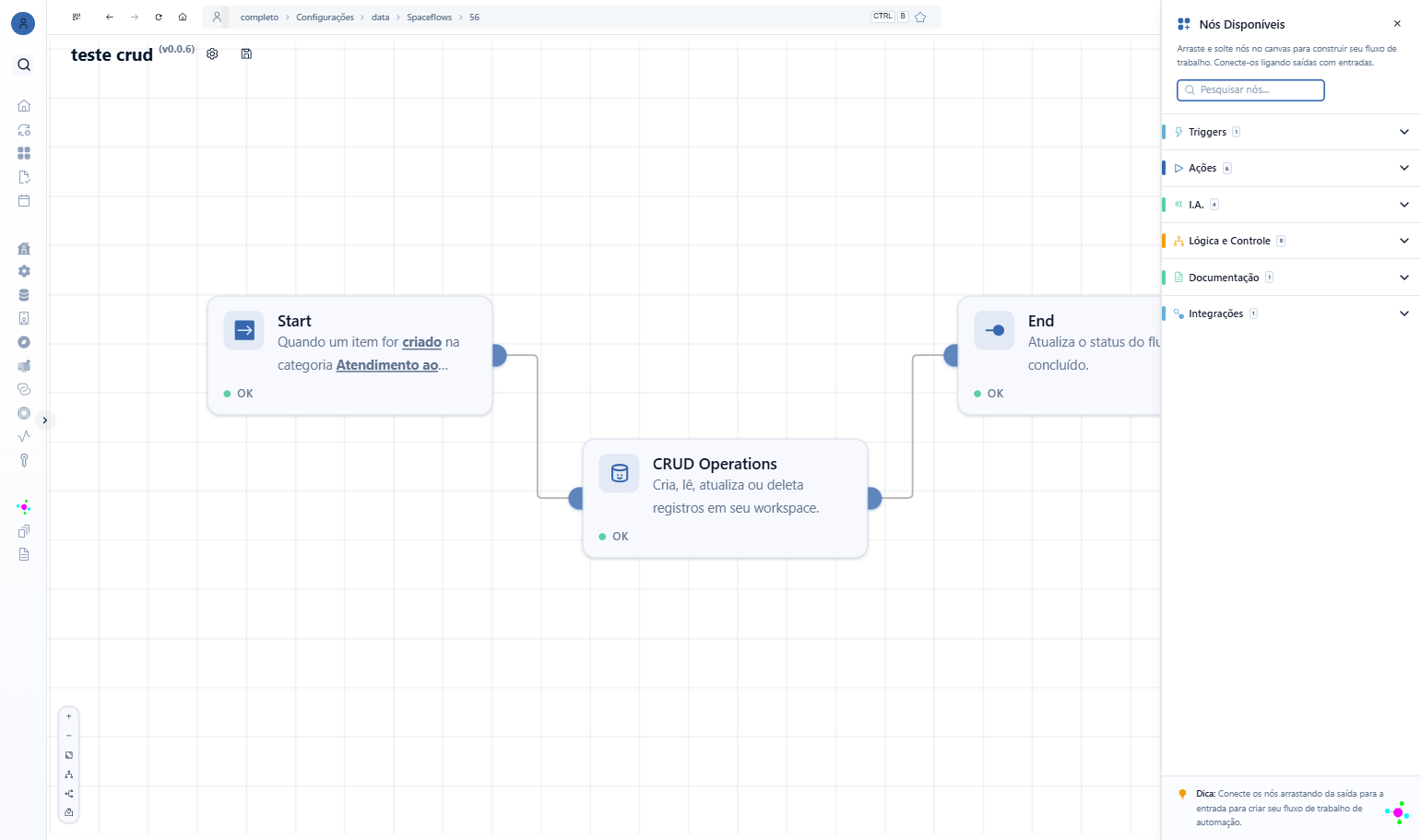Favorite this page with the star icon
Screen dimensions: 1421x840
pos(920,17)
